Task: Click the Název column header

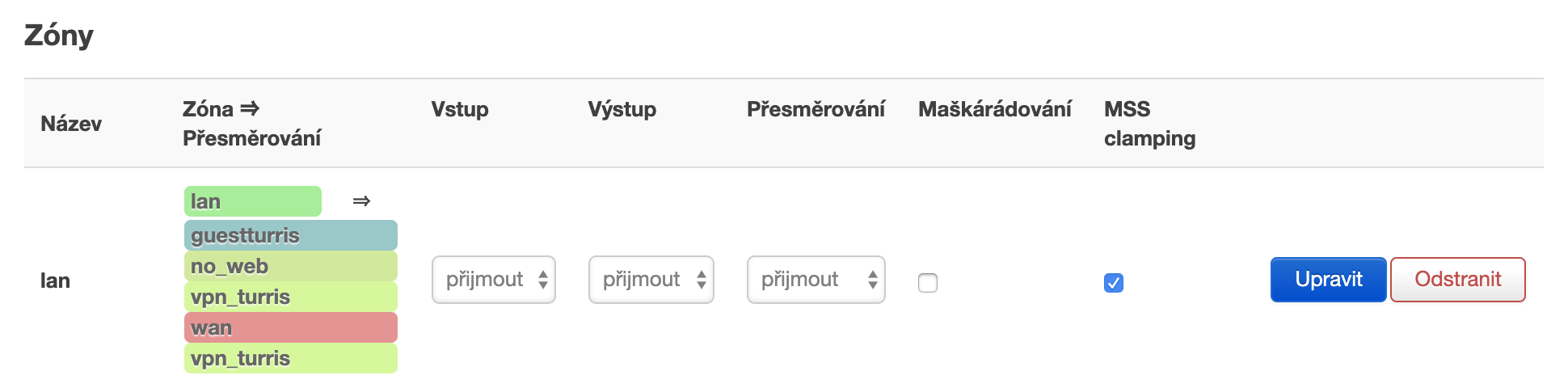Action: click(x=71, y=124)
